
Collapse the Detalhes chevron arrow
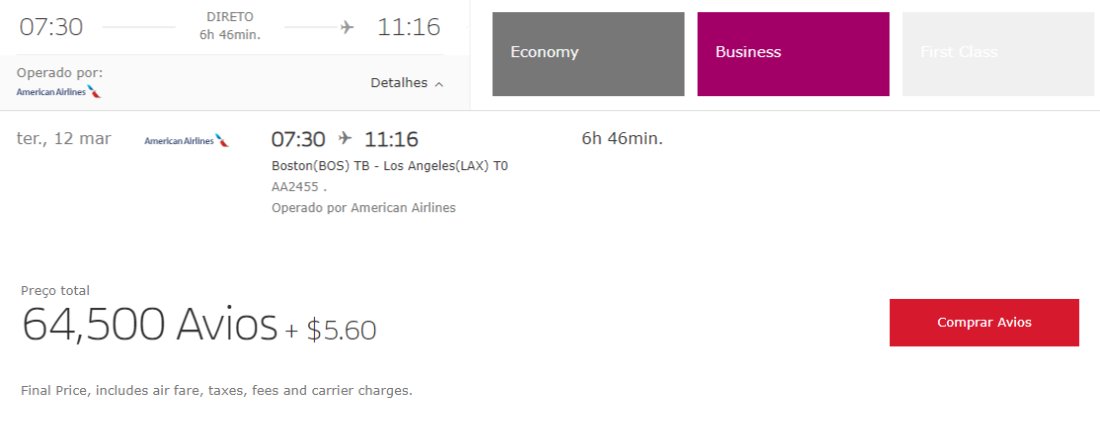439,84
